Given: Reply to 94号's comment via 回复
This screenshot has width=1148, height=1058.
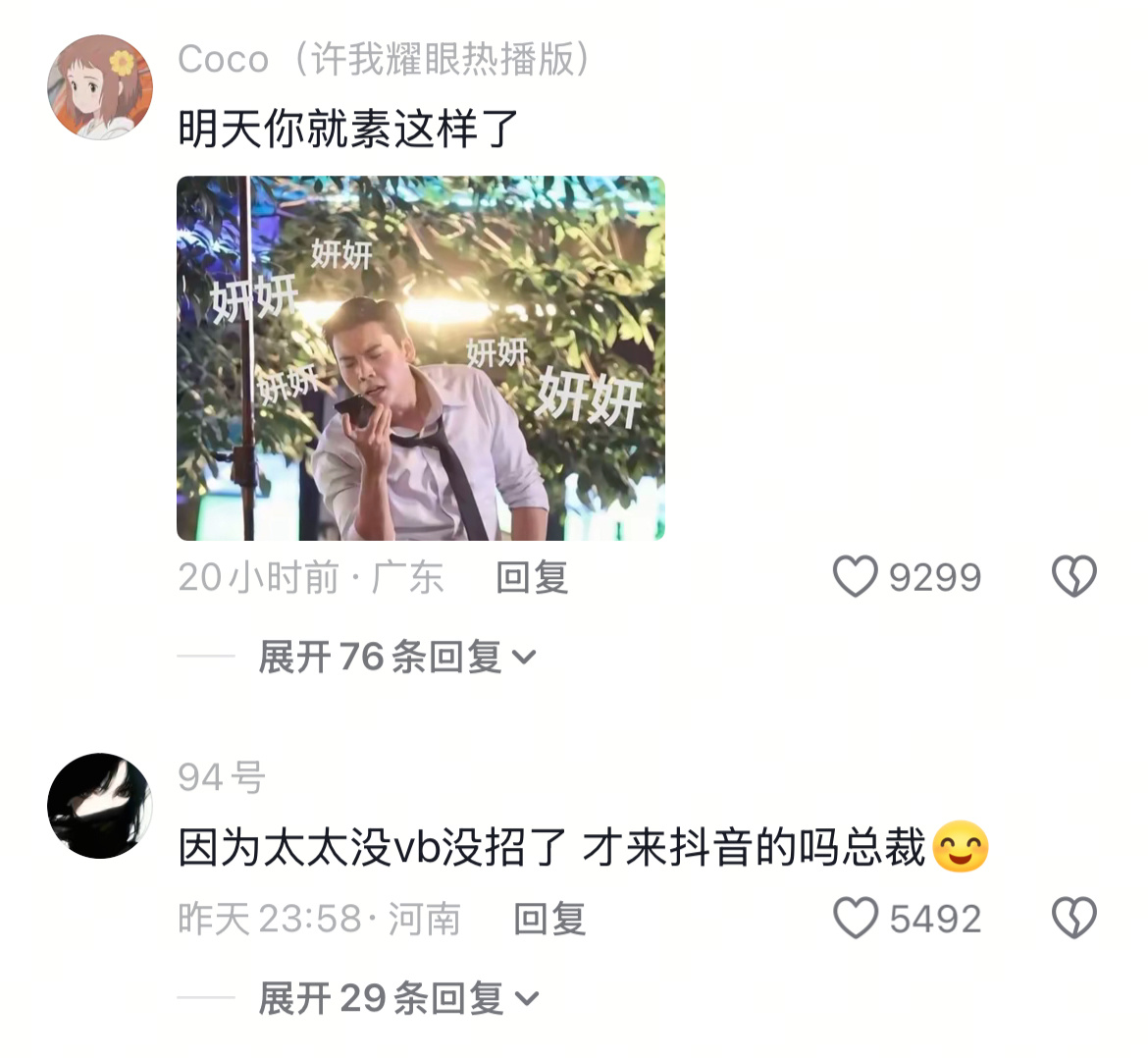Looking at the screenshot, I should (549, 919).
